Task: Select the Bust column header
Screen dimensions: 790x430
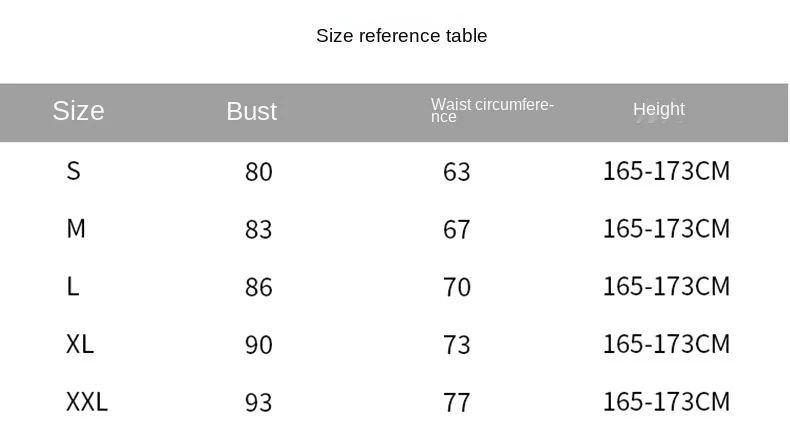Action: (x=251, y=111)
